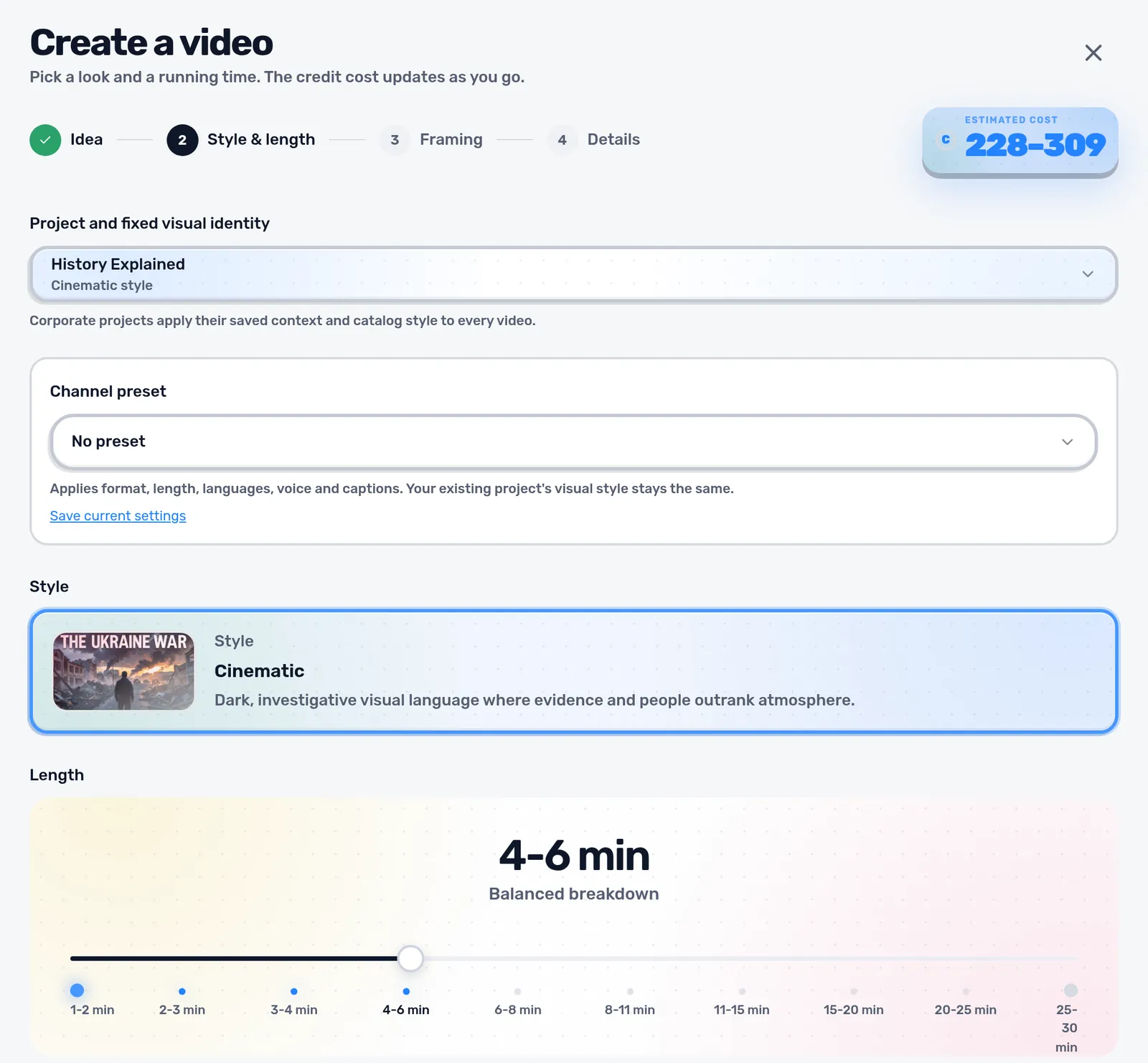This screenshot has width=1148, height=1063.
Task: Click the 6-8 min label
Action: (518, 1010)
